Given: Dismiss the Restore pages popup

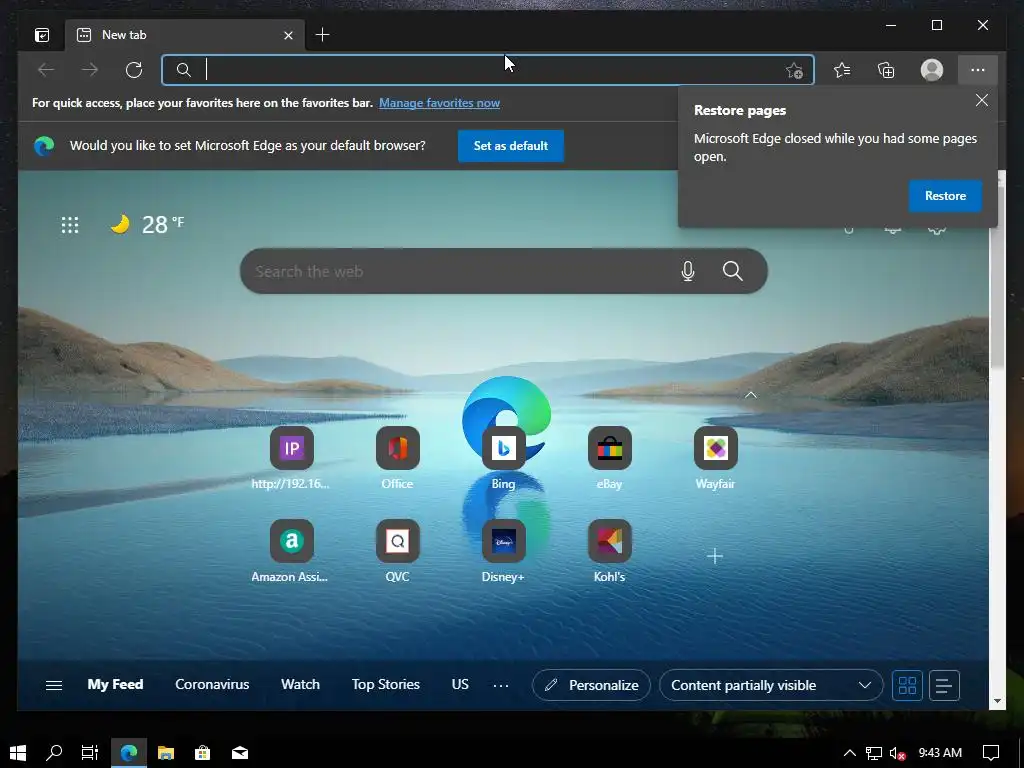Looking at the screenshot, I should 982,100.
